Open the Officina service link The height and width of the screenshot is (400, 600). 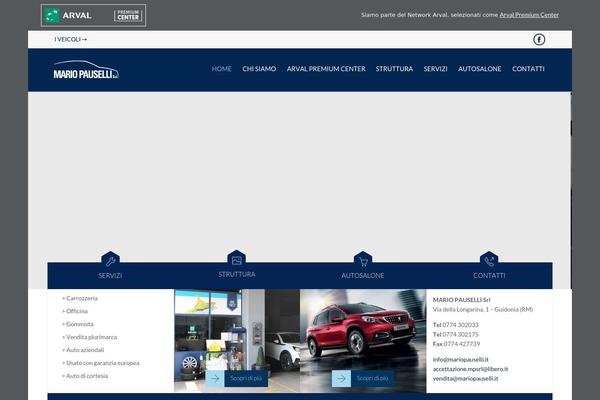[75, 311]
